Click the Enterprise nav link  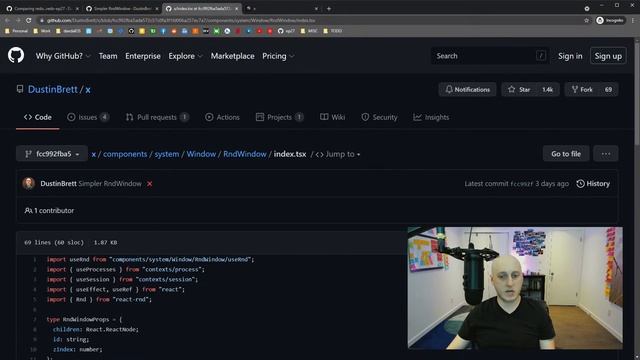click(143, 56)
